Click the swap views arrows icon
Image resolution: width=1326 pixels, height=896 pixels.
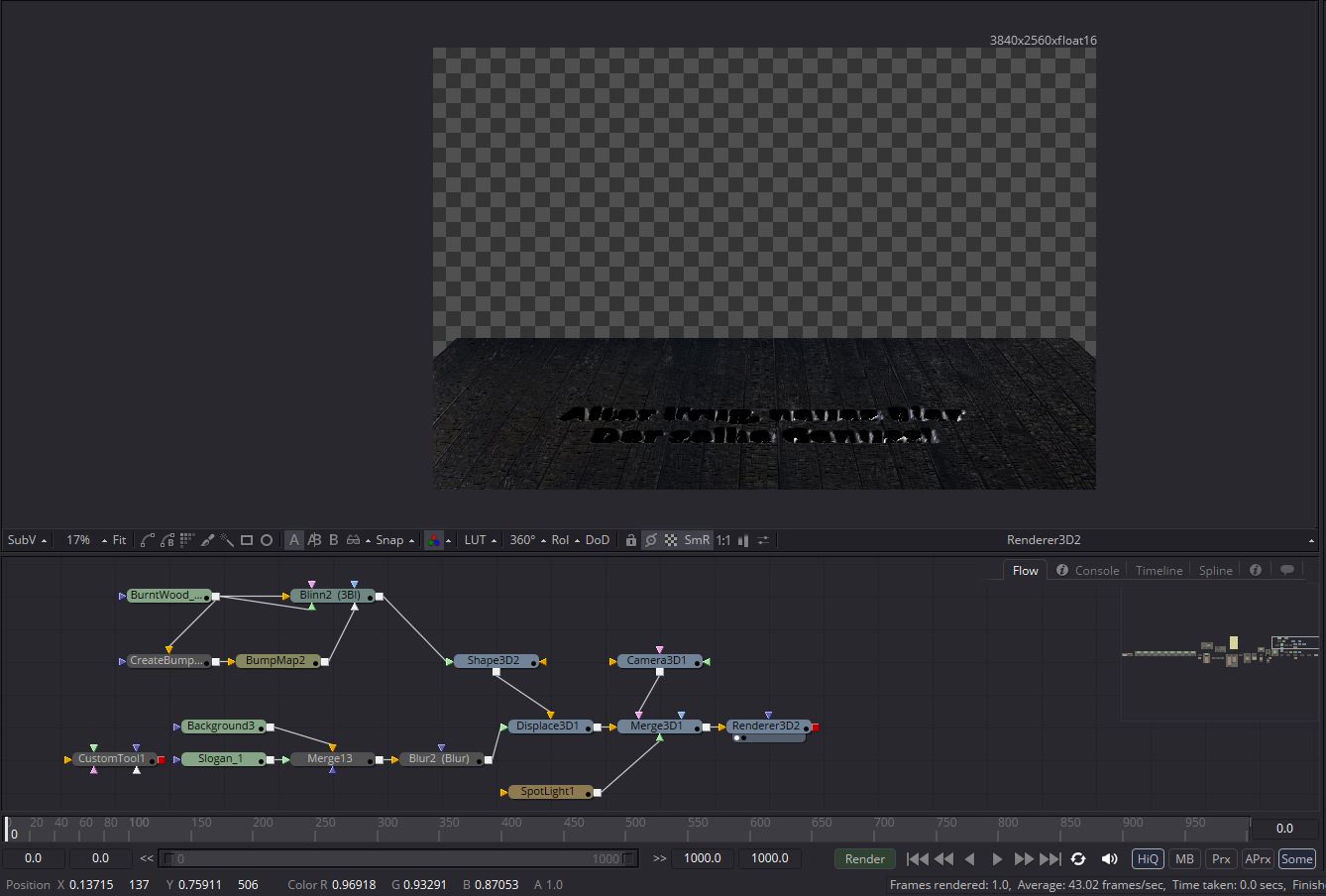point(763,540)
